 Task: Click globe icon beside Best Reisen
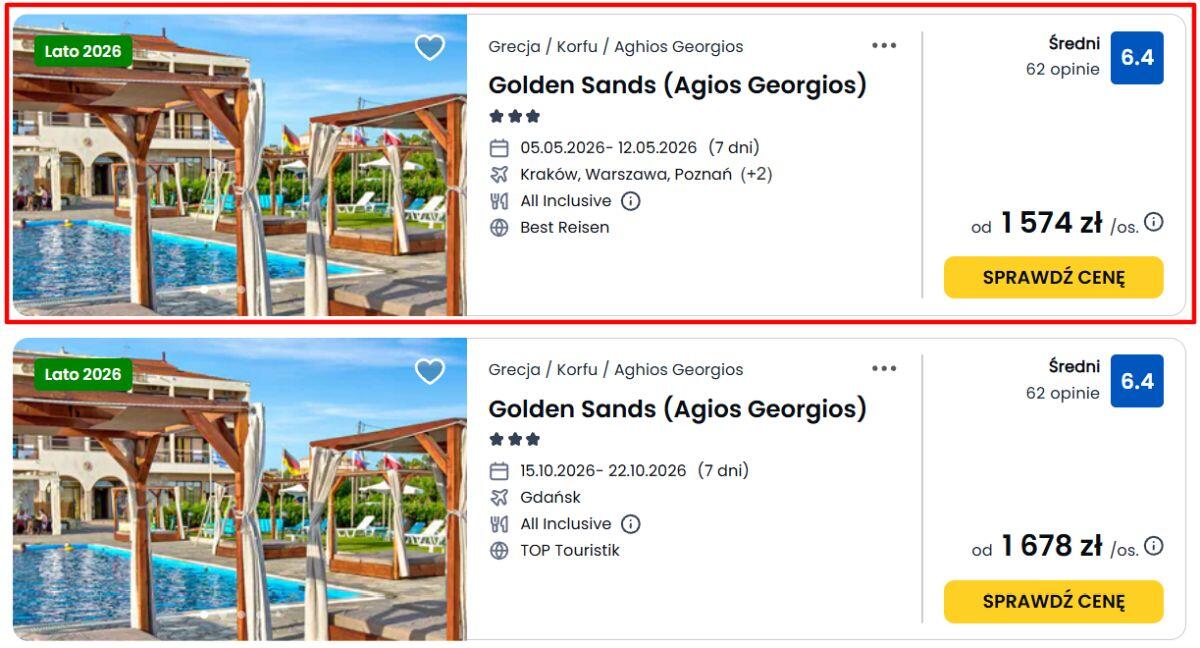pyautogui.click(x=499, y=227)
